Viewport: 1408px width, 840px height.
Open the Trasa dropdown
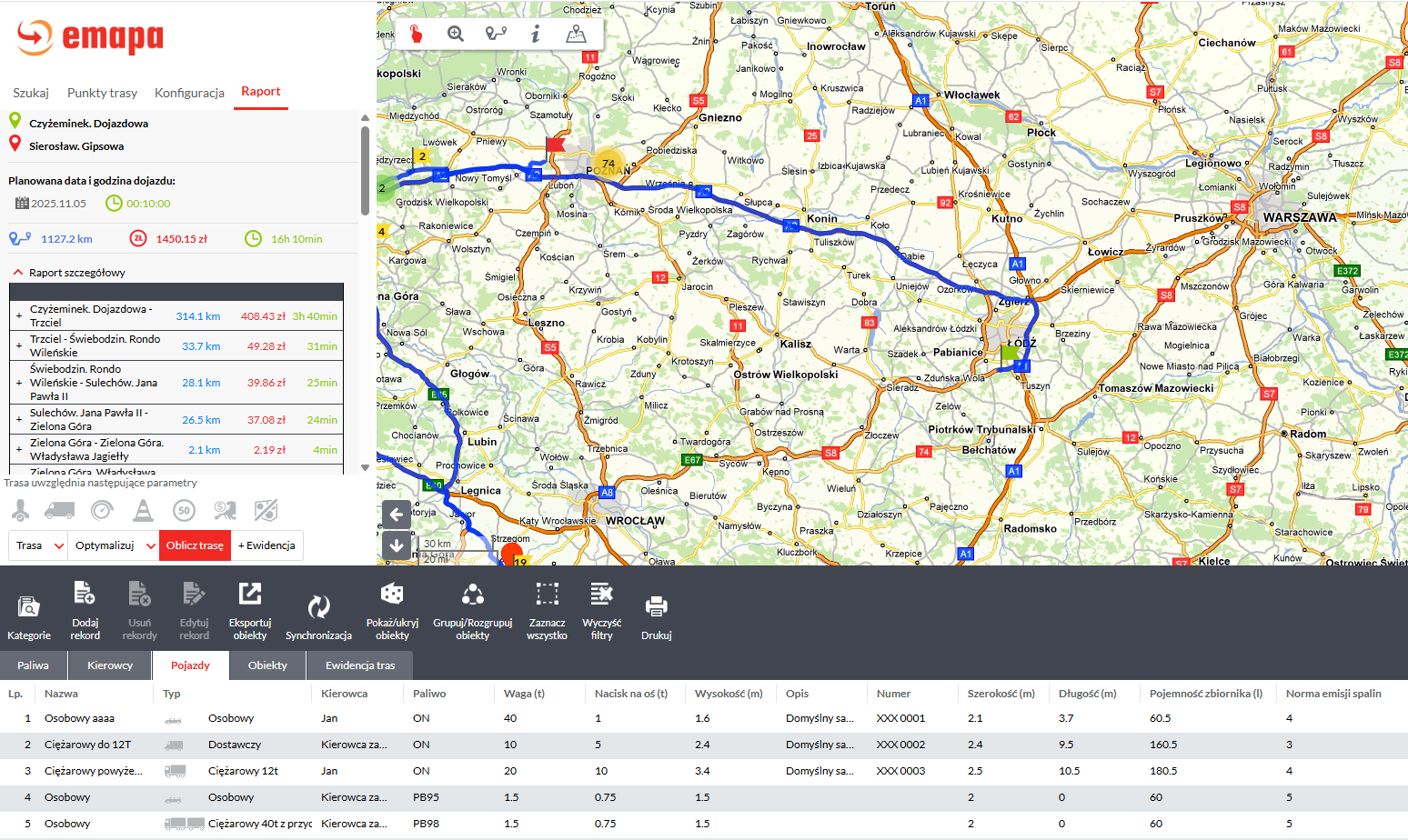(x=39, y=545)
